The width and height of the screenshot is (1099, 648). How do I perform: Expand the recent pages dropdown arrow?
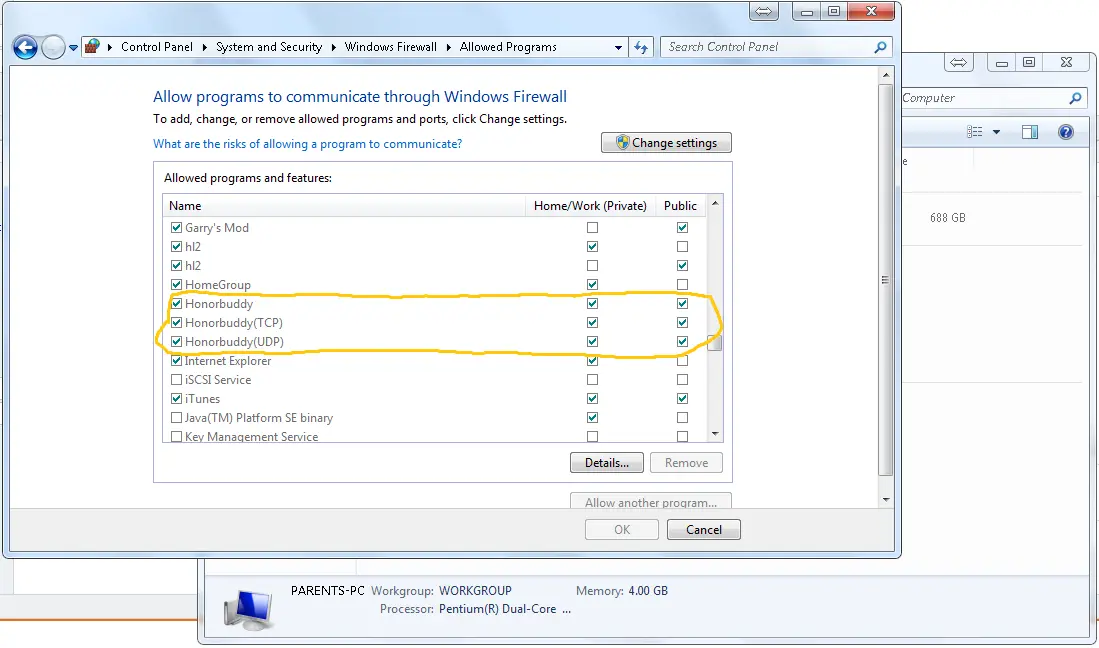pos(73,47)
